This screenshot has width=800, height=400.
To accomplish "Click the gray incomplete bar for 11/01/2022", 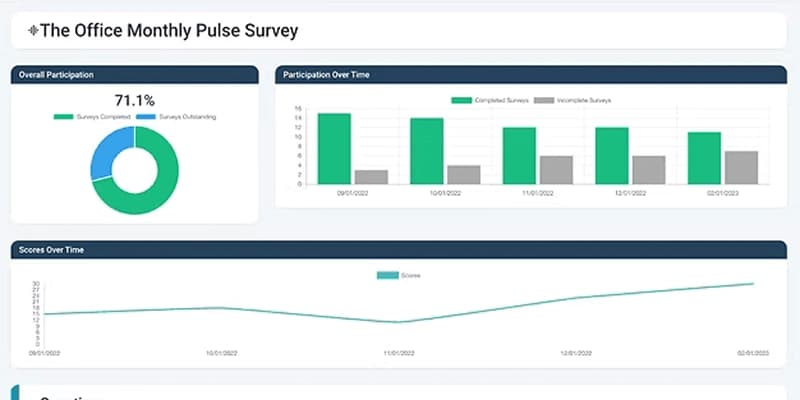I will point(556,170).
